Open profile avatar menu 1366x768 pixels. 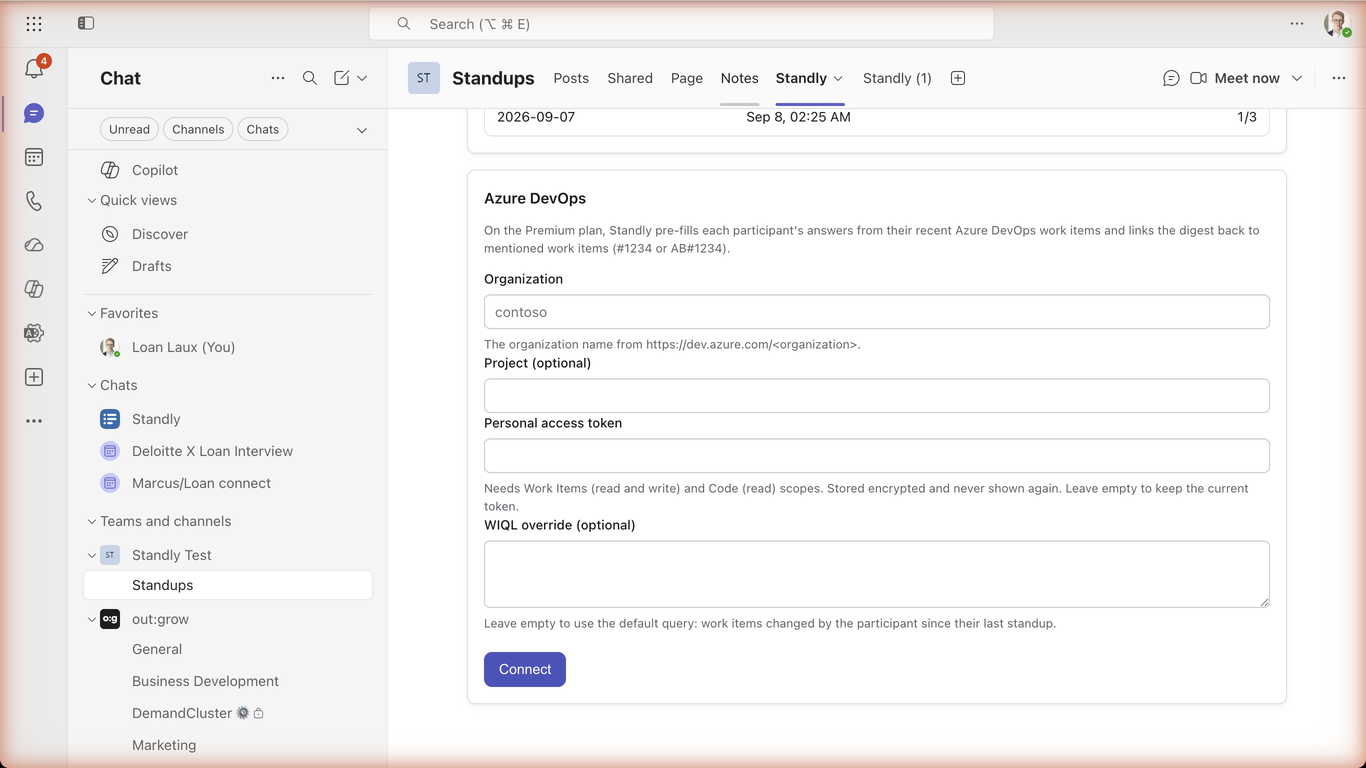point(1337,23)
